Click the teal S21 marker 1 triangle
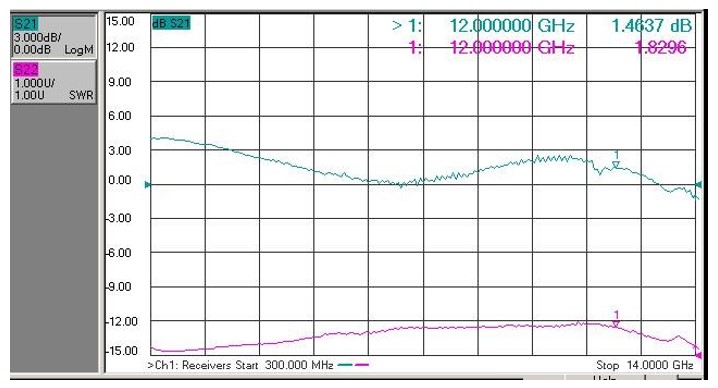The width and height of the screenshot is (718, 388). point(616,164)
